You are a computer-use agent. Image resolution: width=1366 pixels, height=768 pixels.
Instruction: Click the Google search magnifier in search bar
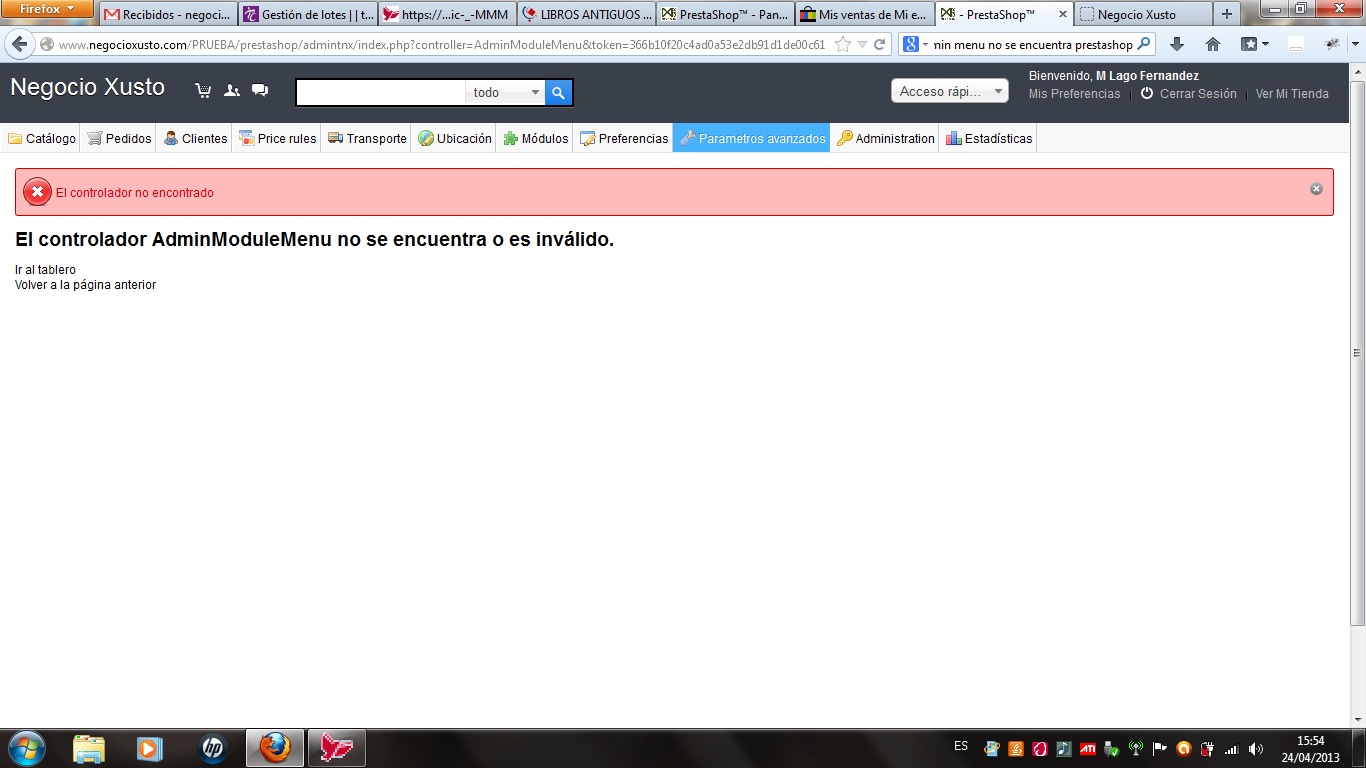click(1144, 44)
